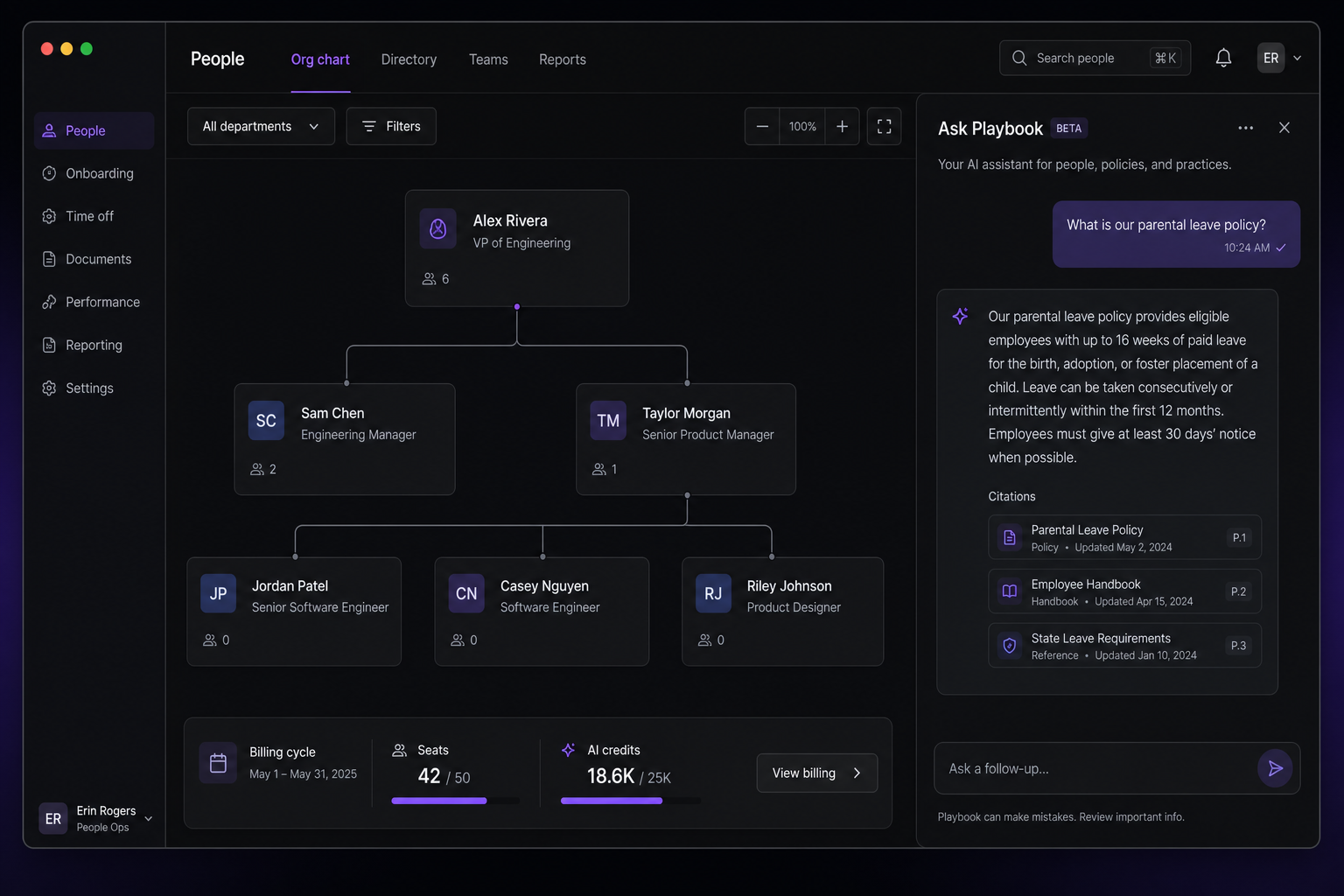
Task: Select the Alex Rivera org card
Action: click(516, 248)
